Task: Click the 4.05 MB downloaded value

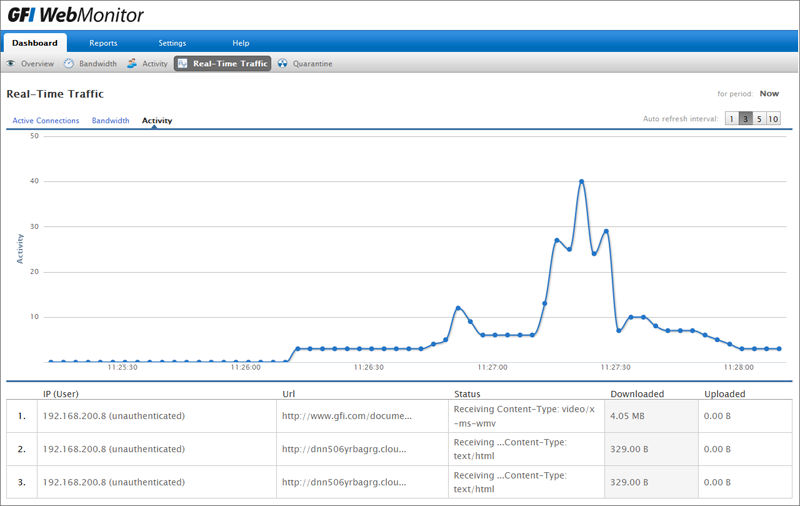Action: click(627, 416)
